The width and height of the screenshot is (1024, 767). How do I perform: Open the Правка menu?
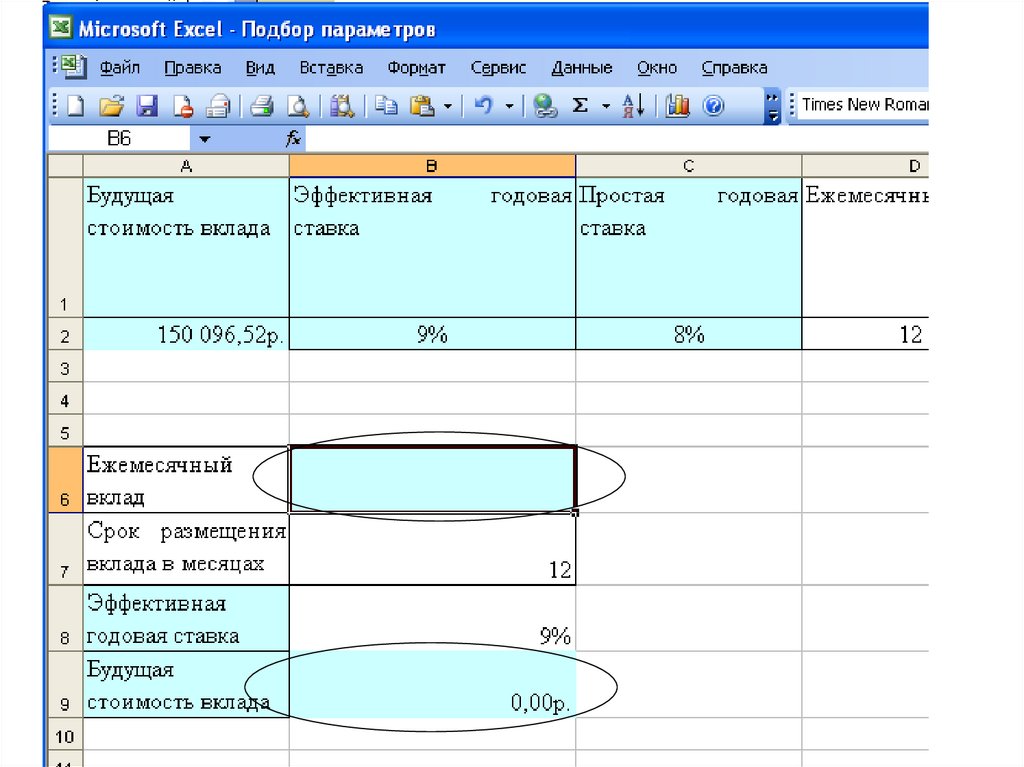(x=193, y=68)
